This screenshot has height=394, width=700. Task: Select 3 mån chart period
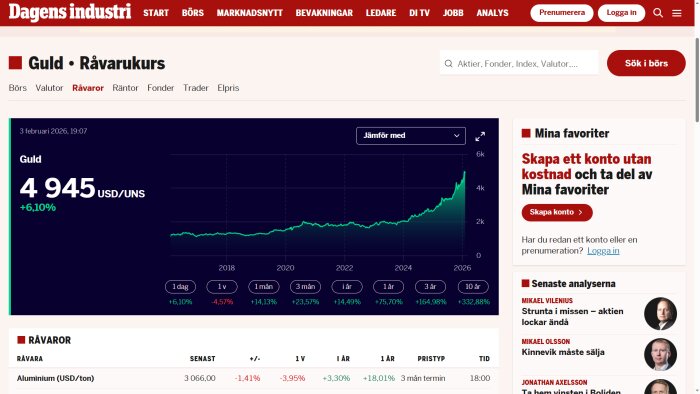pos(305,287)
